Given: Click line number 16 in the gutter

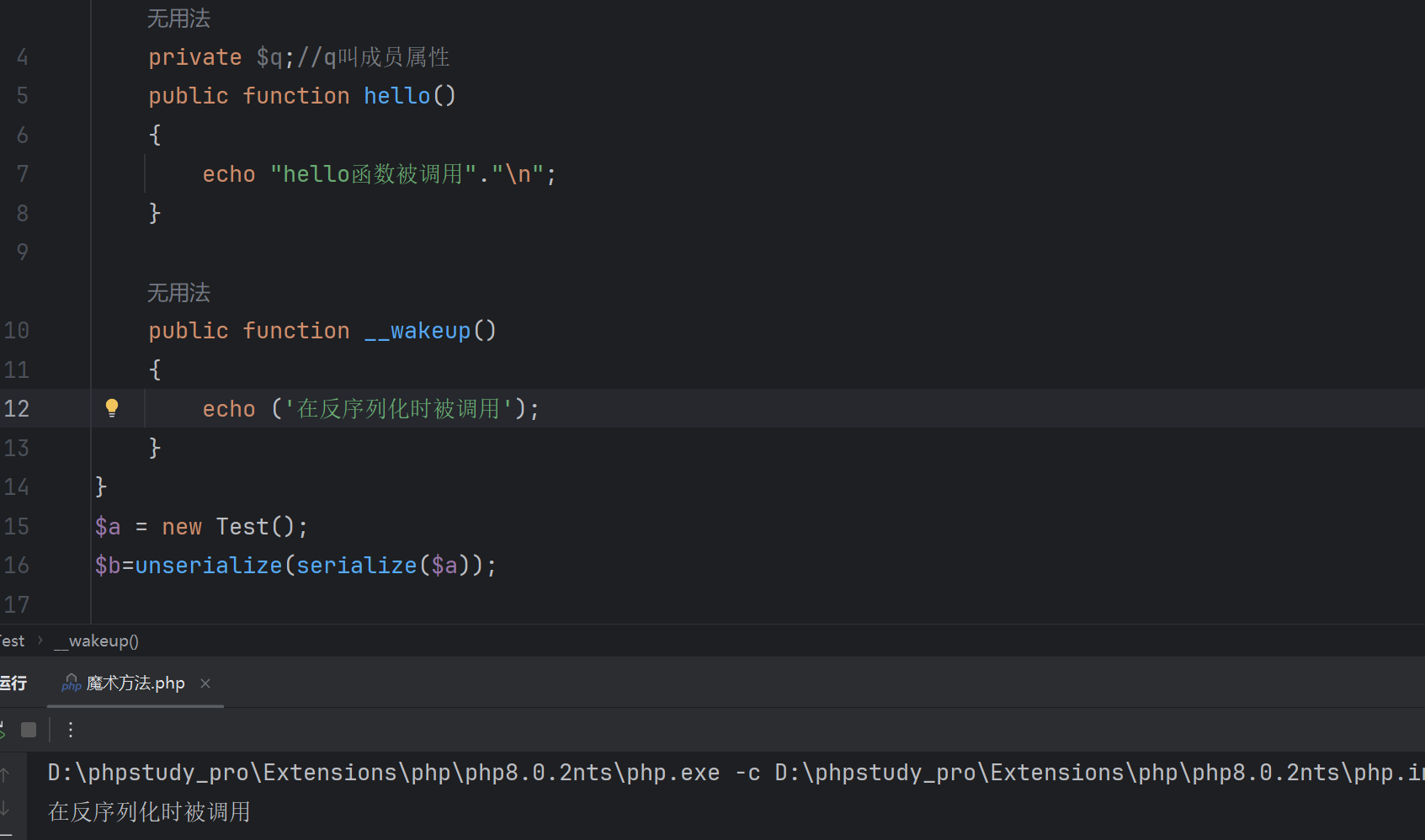Looking at the screenshot, I should tap(17, 566).
